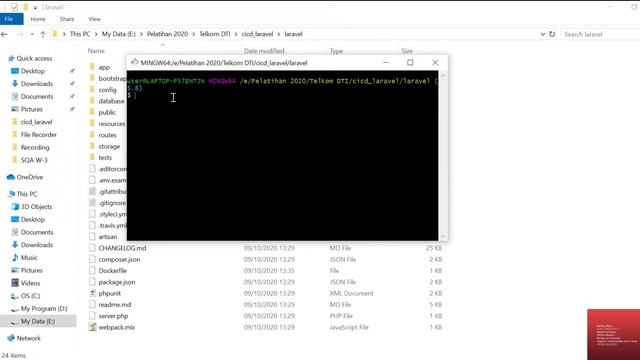Select Quick access in navigation pane
This screenshot has height=360, width=640.
[x=34, y=58]
